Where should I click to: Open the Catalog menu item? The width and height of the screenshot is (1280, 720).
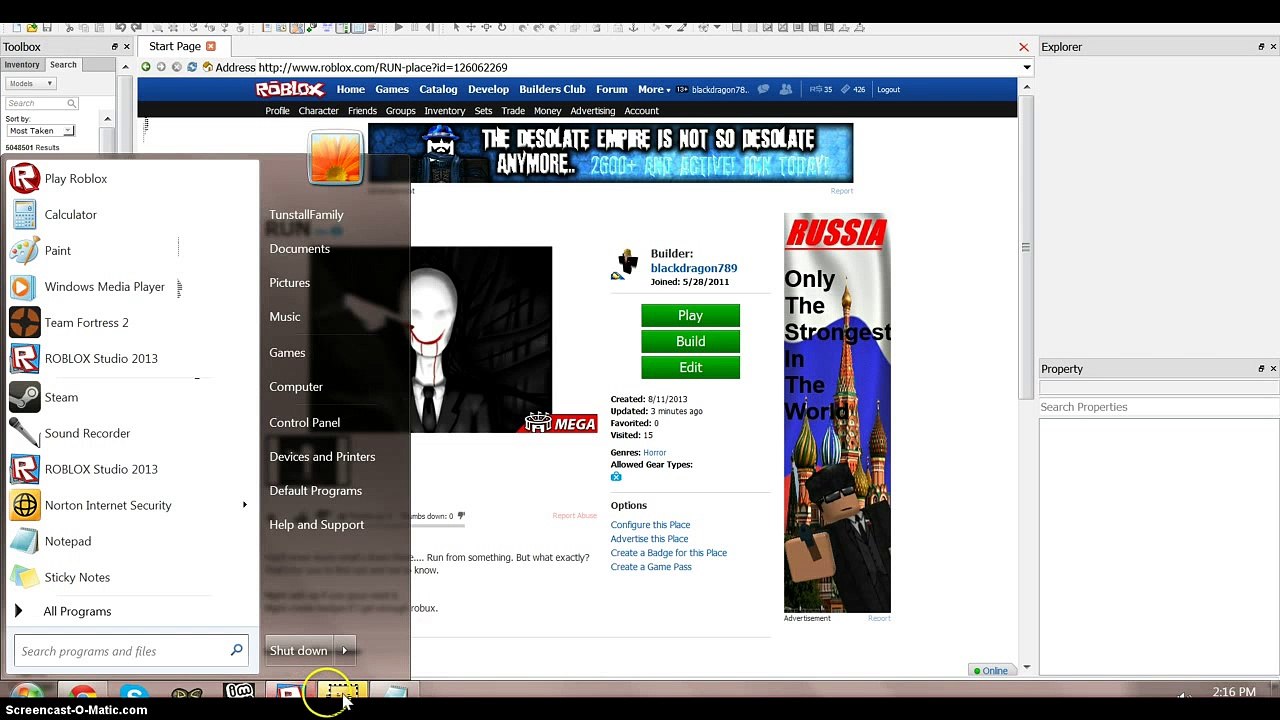pos(438,89)
